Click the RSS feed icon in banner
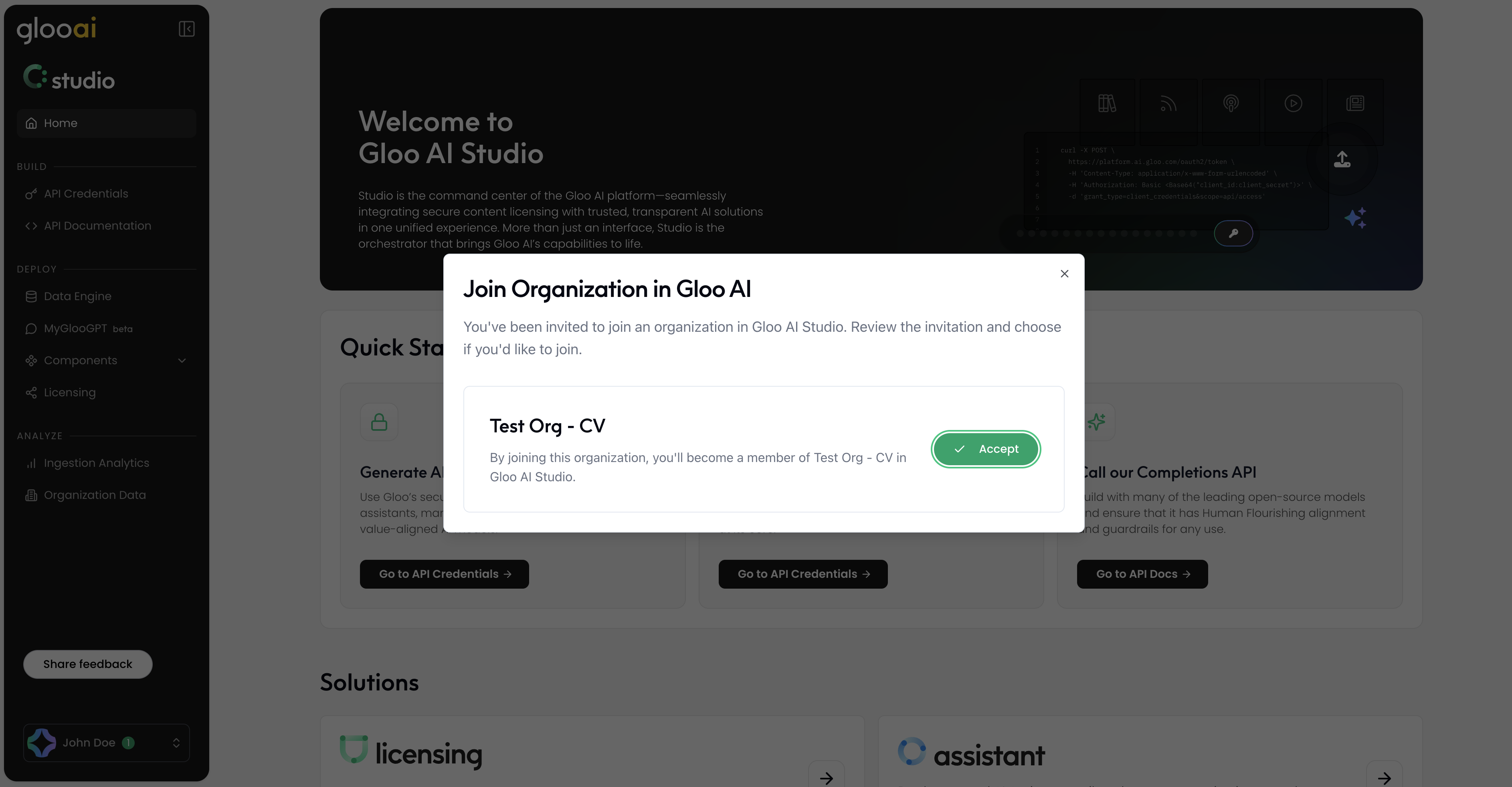The image size is (1512, 787). pyautogui.click(x=1168, y=103)
